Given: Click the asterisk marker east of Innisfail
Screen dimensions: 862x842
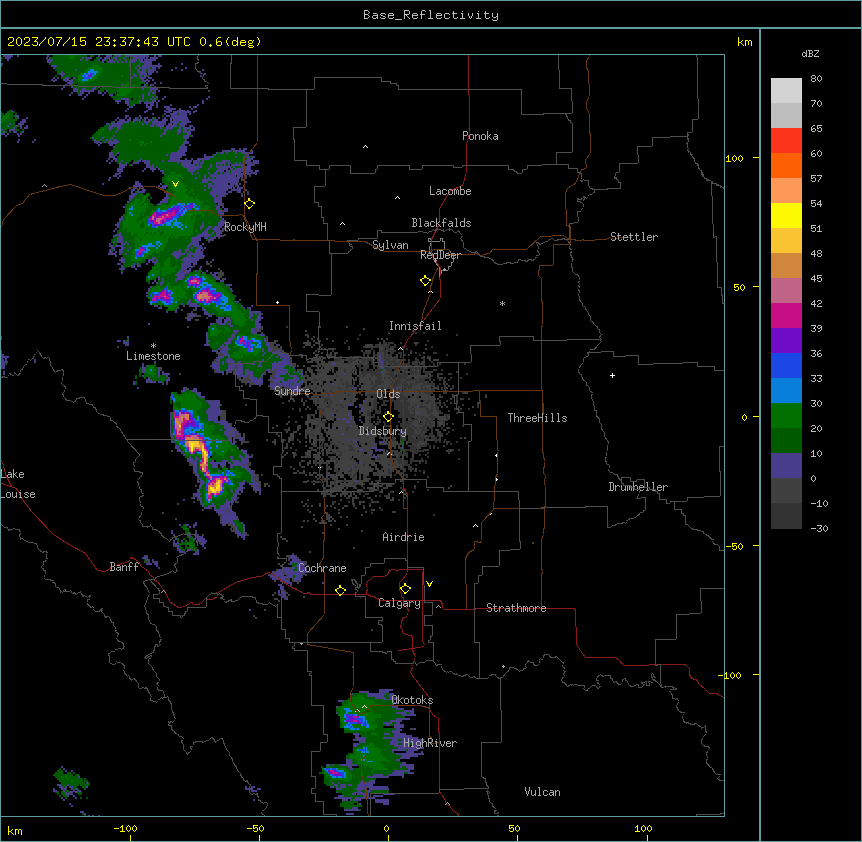Looking at the screenshot, I should pos(502,303).
